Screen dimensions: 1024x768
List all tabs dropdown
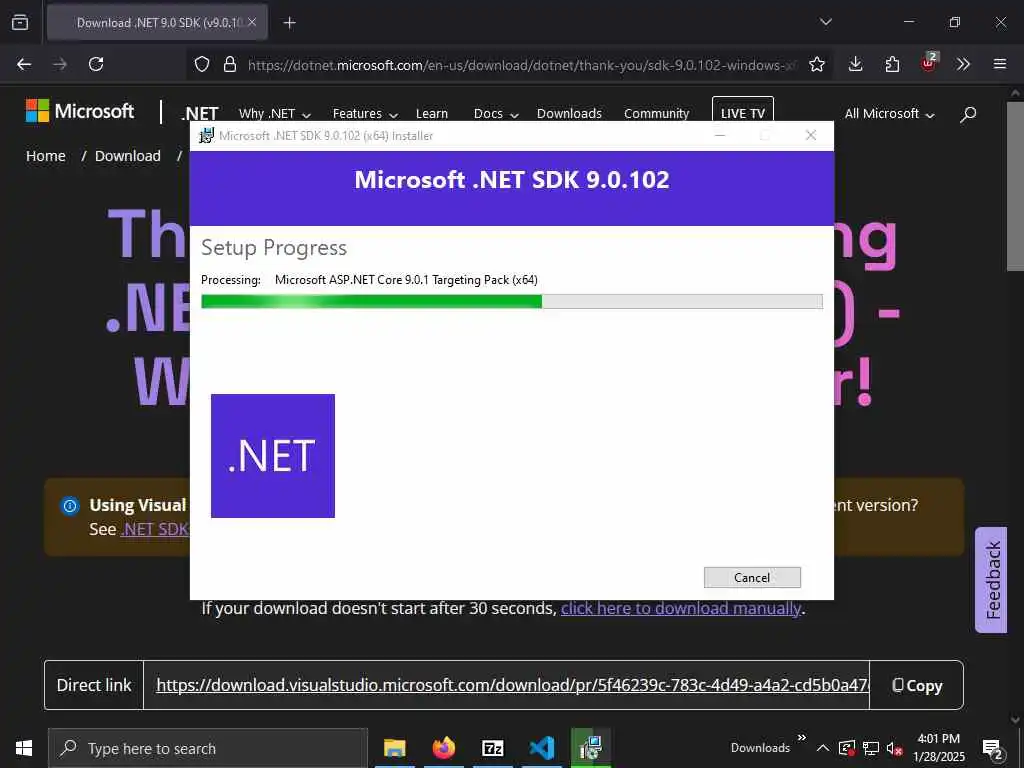(826, 22)
